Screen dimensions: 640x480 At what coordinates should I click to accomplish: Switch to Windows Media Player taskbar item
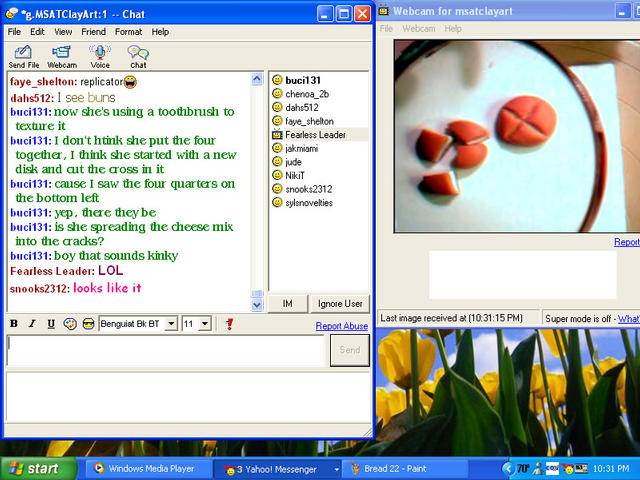[147, 469]
